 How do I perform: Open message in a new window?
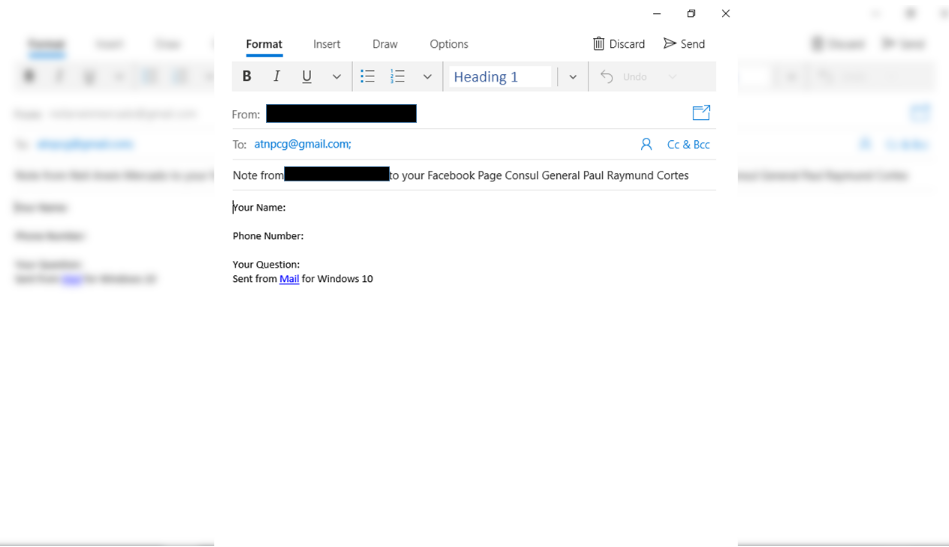pos(701,113)
